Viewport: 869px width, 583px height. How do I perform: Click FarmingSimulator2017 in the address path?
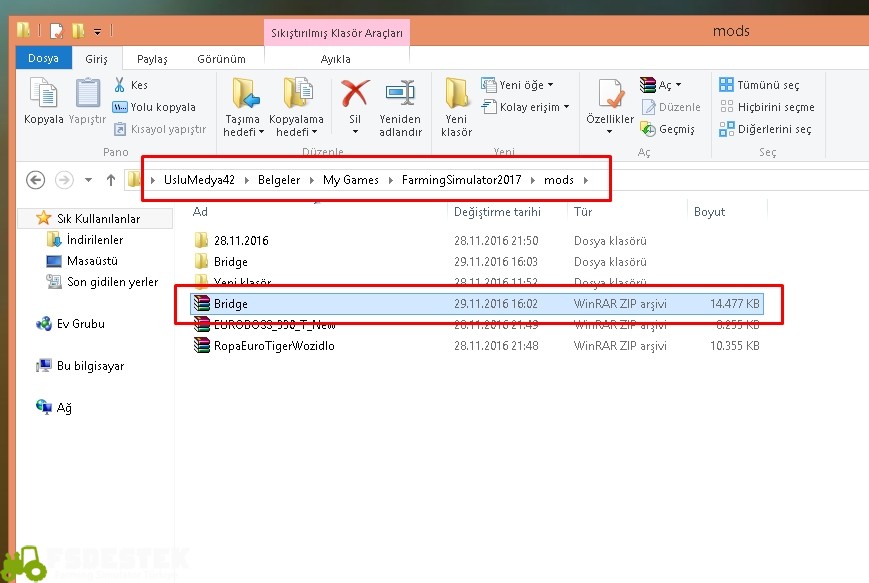coord(463,180)
